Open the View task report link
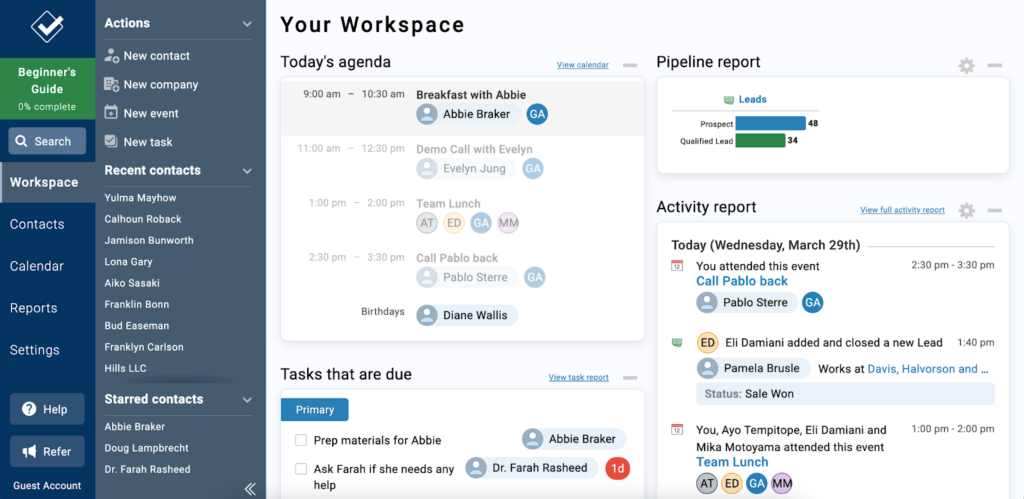 coord(579,377)
